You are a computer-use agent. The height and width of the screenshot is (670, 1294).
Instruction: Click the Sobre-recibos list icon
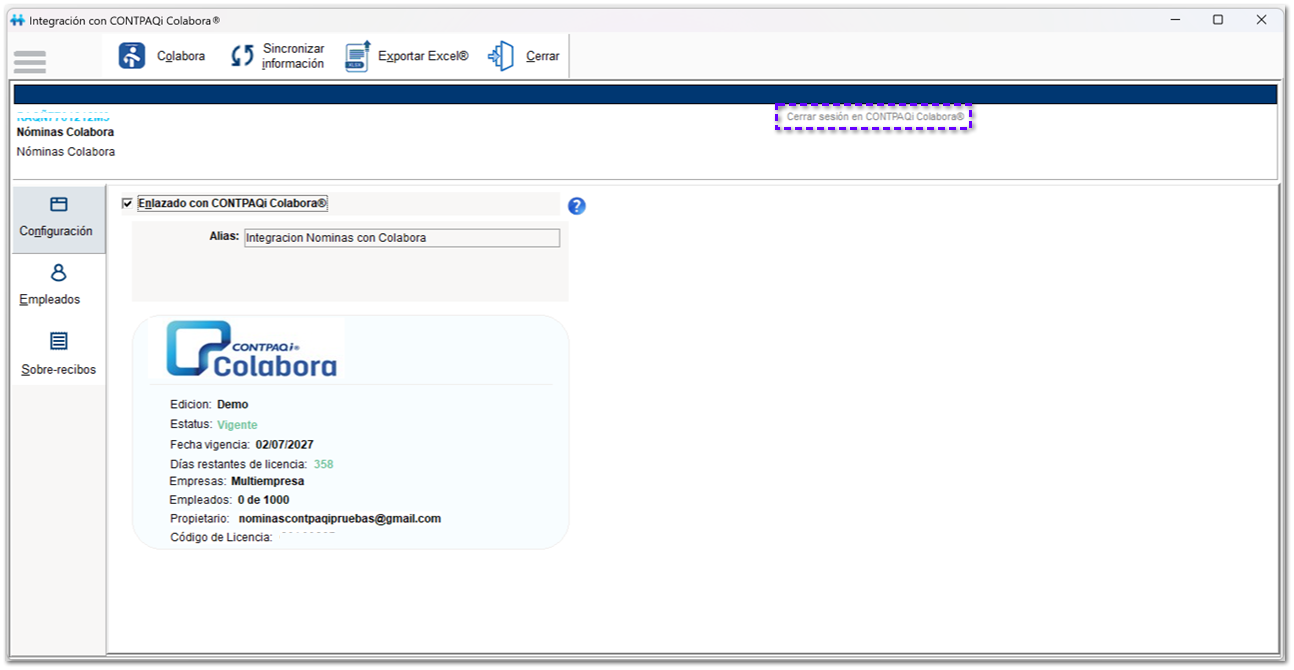click(59, 341)
